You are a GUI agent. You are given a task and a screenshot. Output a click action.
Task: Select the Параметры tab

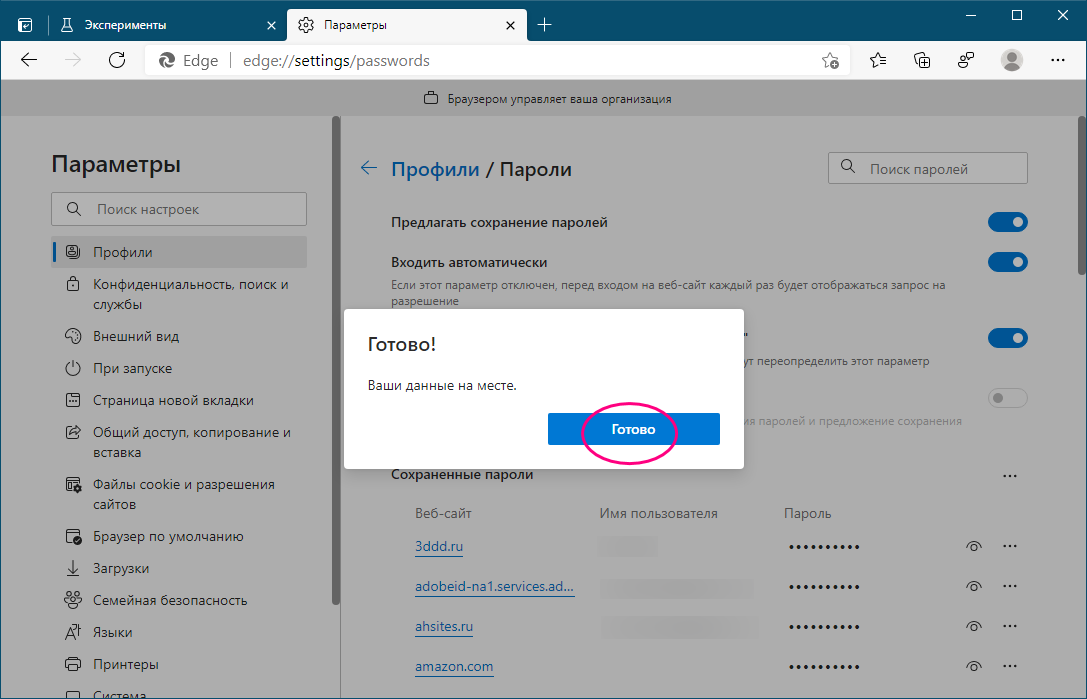[x=406, y=25]
